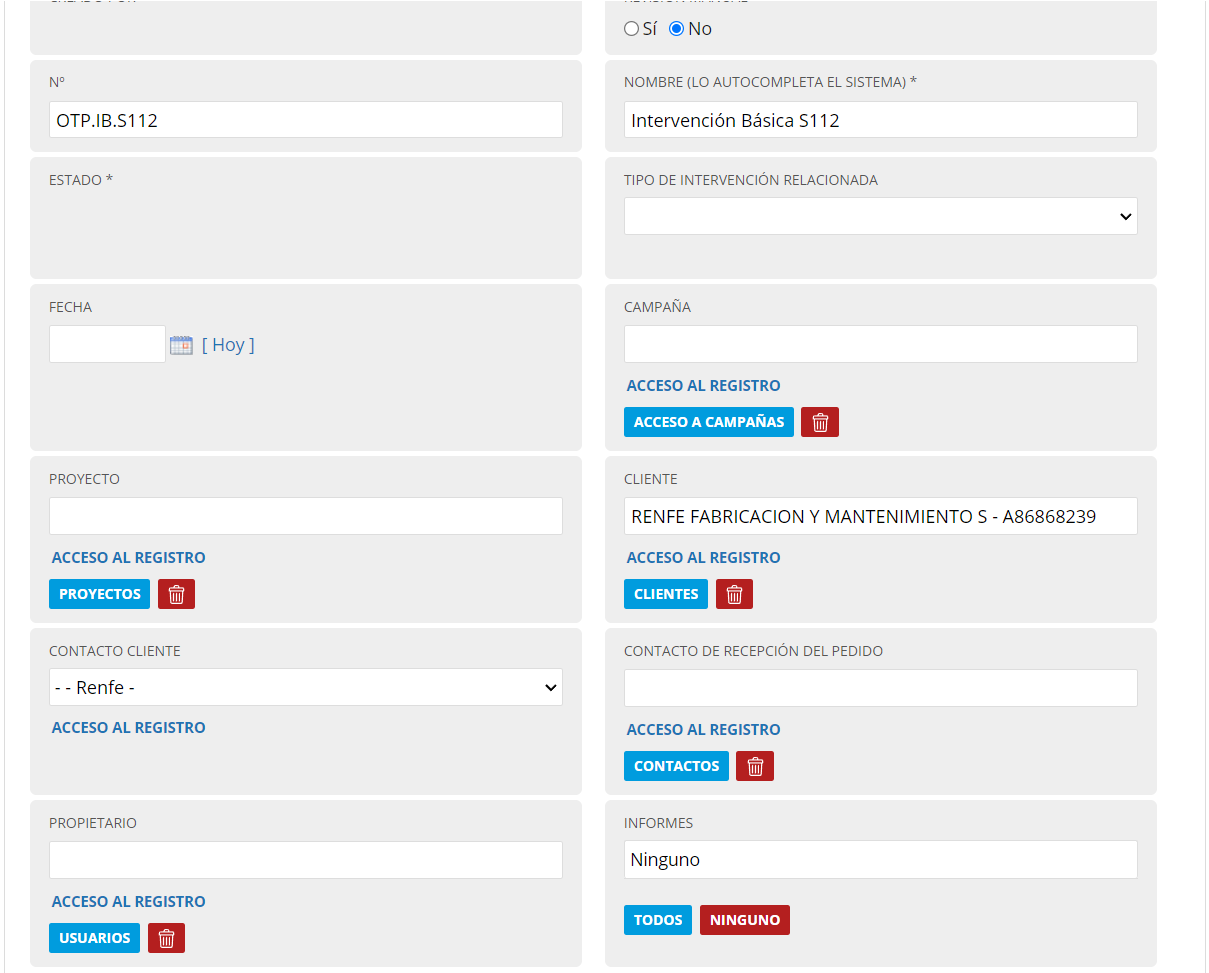Viewport: 1209px width, 973px height.
Task: Select Todos for Informes
Action: pos(657,920)
